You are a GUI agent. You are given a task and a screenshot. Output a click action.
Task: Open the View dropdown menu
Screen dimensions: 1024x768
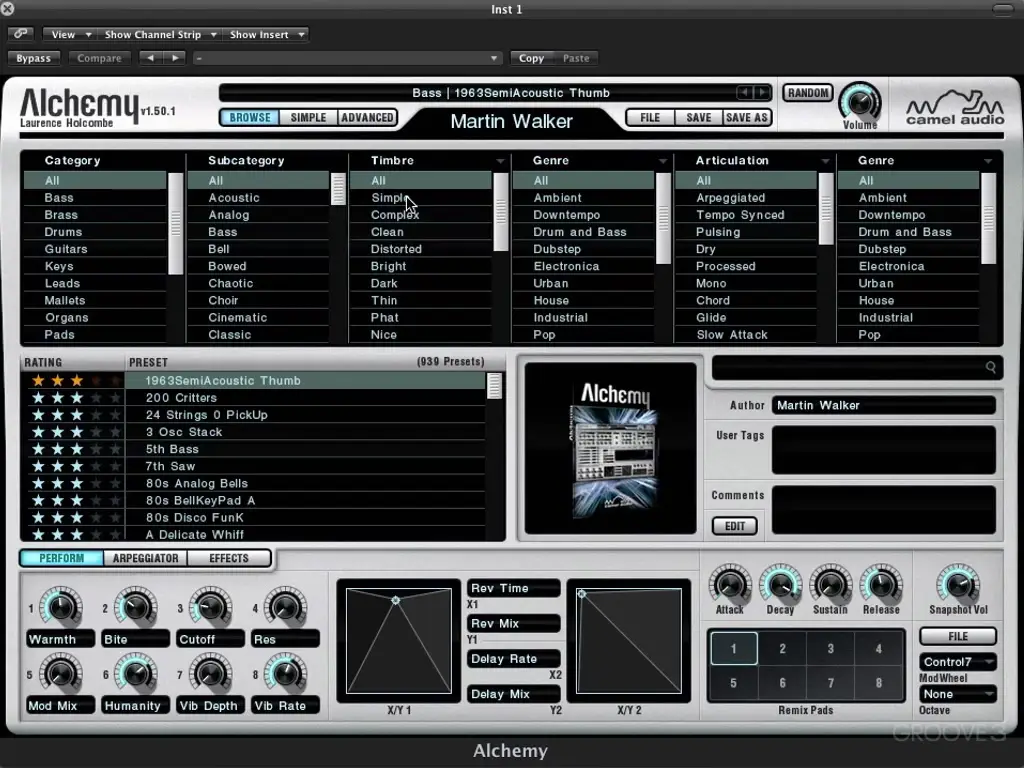pyautogui.click(x=69, y=34)
